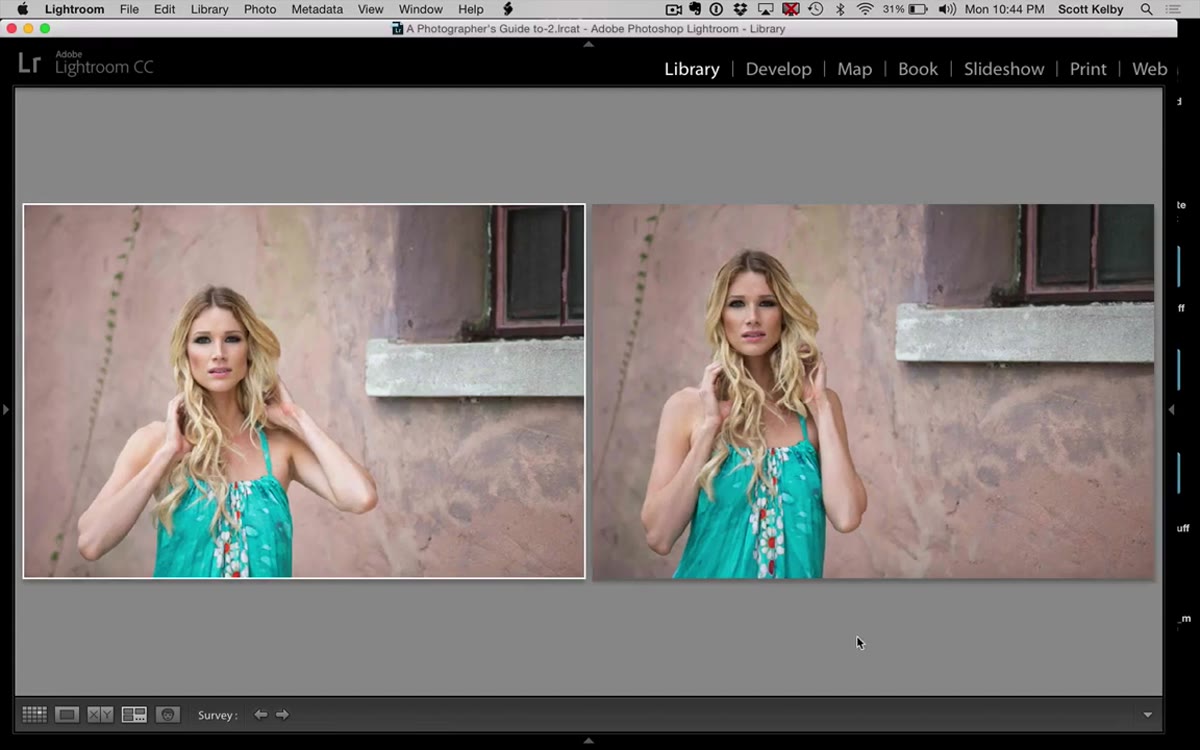
Task: Open the Wi-Fi status menu
Action: [x=865, y=9]
